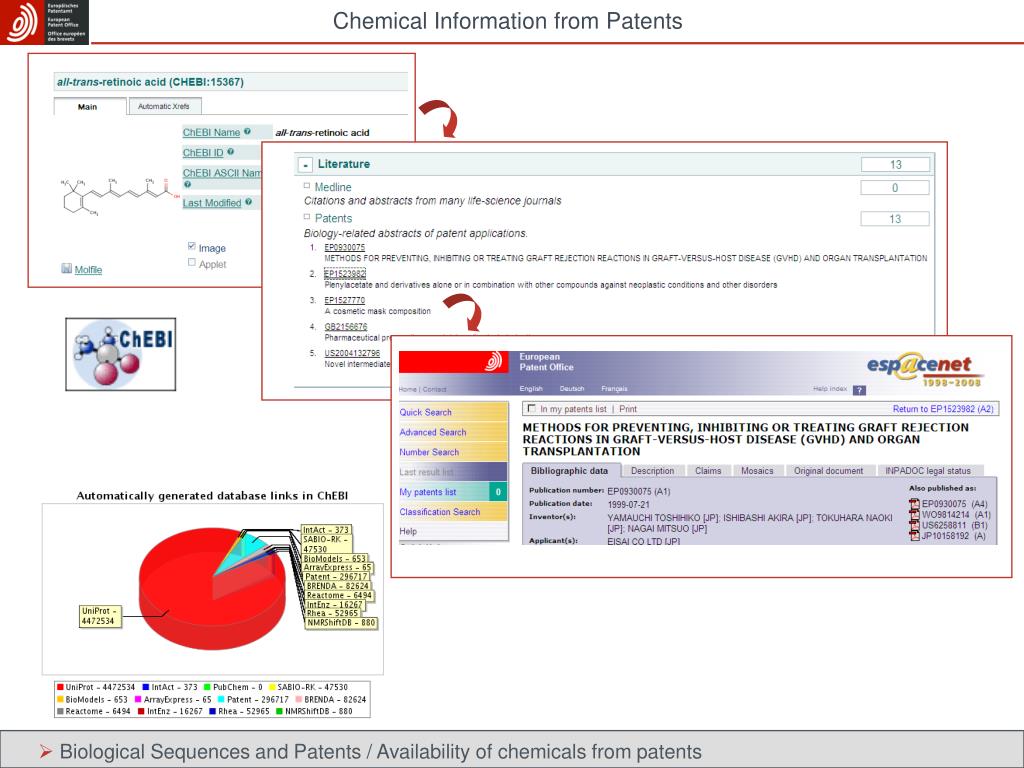1024x768 pixels.
Task: Open the Help index question mark icon
Action: [859, 390]
